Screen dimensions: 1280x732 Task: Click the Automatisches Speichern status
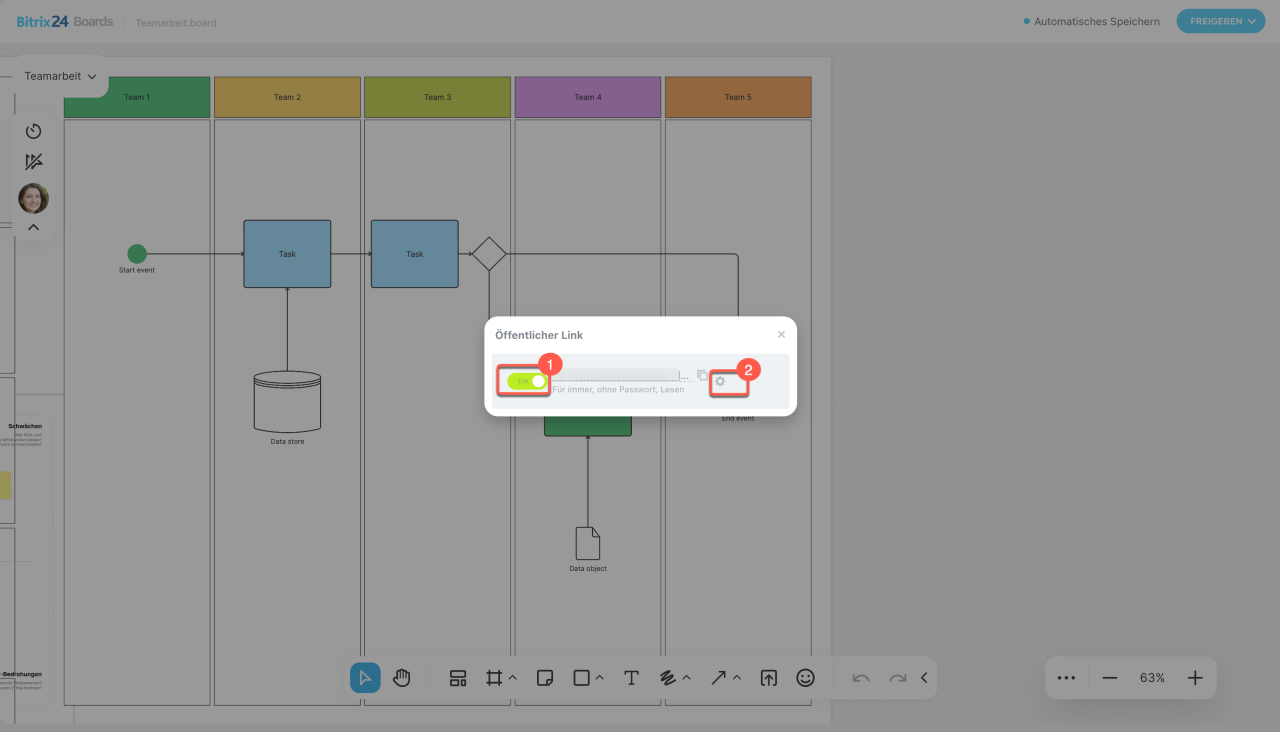tap(1092, 21)
